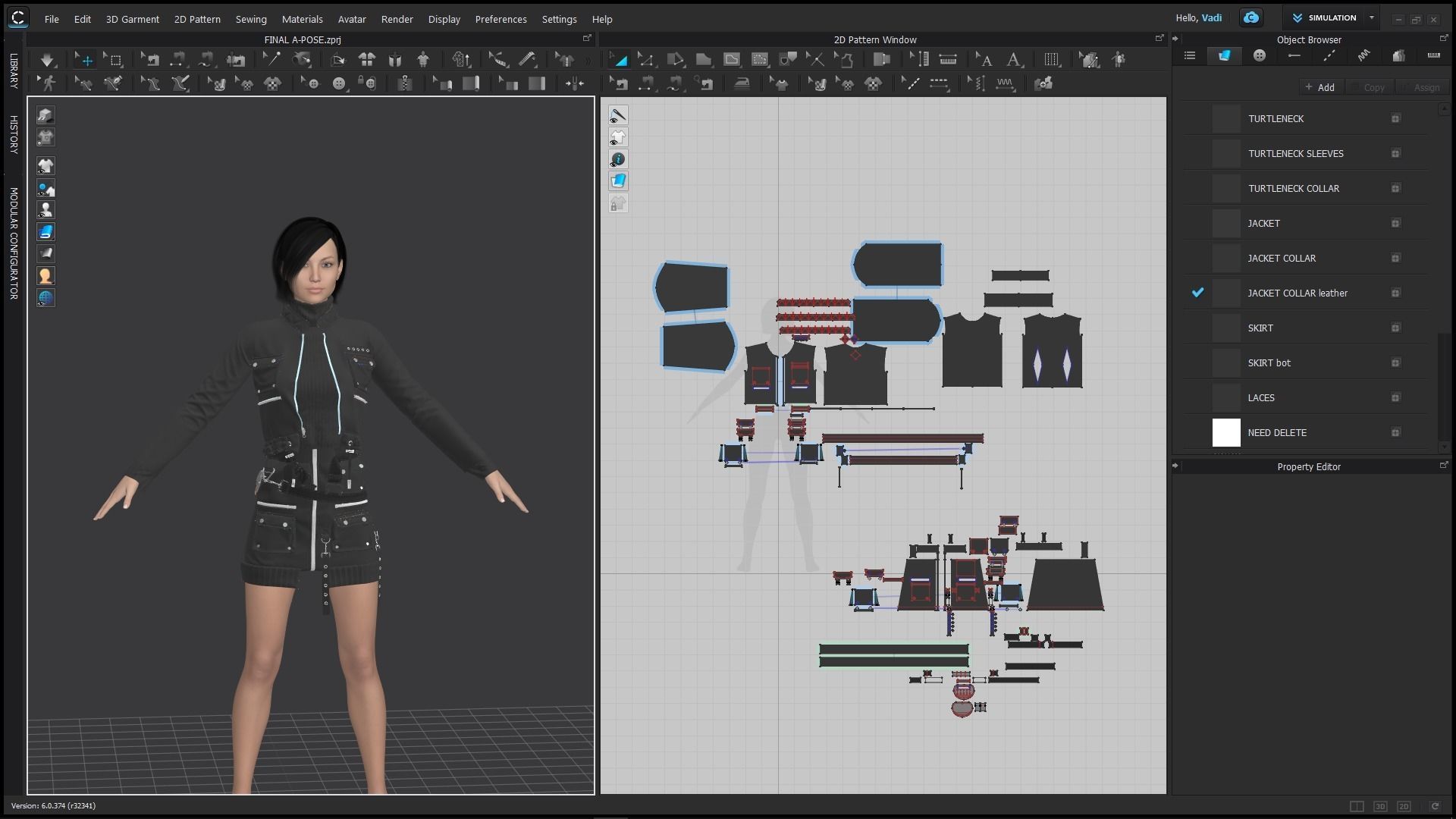Image resolution: width=1456 pixels, height=819 pixels.
Task: Toggle 2D texture surface blue icon
Action: 618,181
